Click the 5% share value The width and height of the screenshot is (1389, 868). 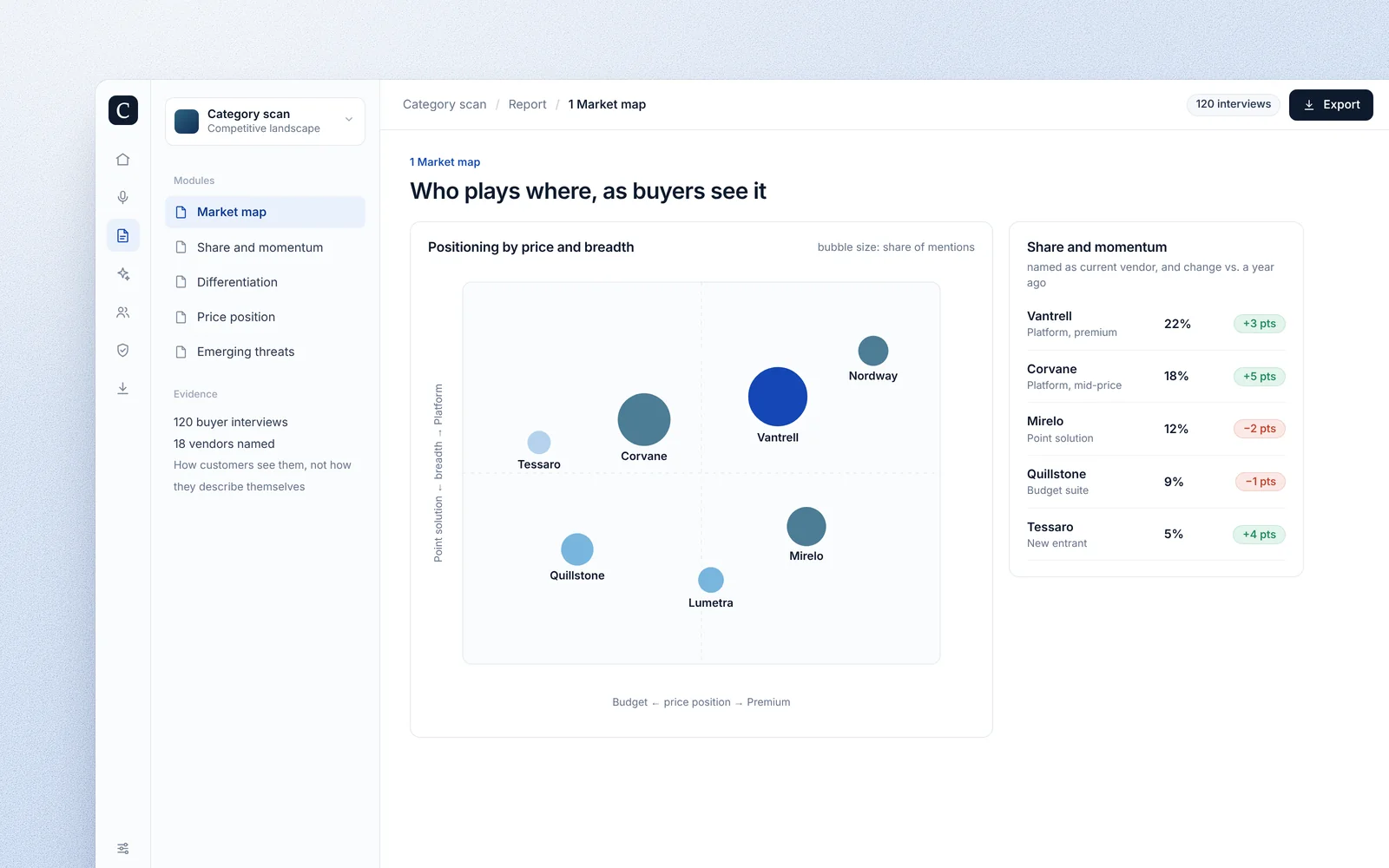pos(1174,534)
